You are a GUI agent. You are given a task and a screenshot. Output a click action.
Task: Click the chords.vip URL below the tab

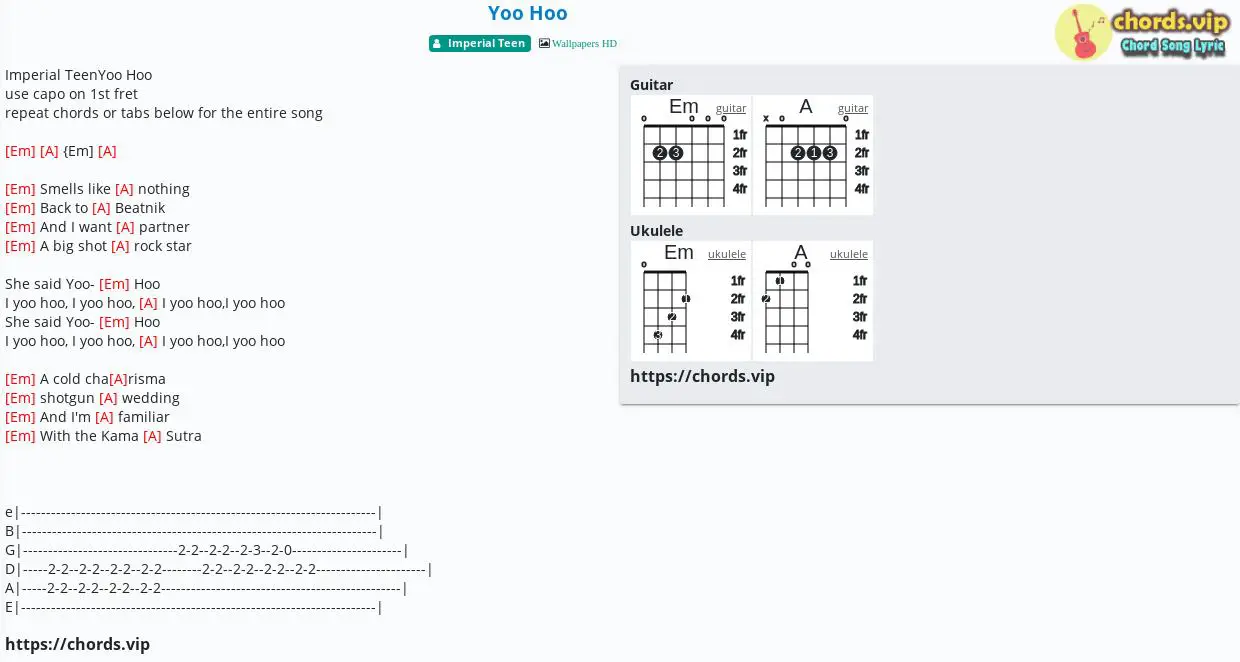click(x=77, y=644)
